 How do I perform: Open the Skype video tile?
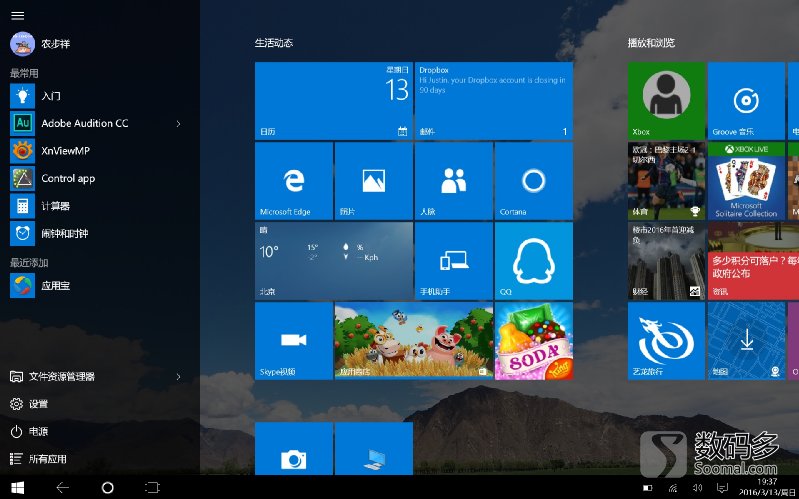293,340
